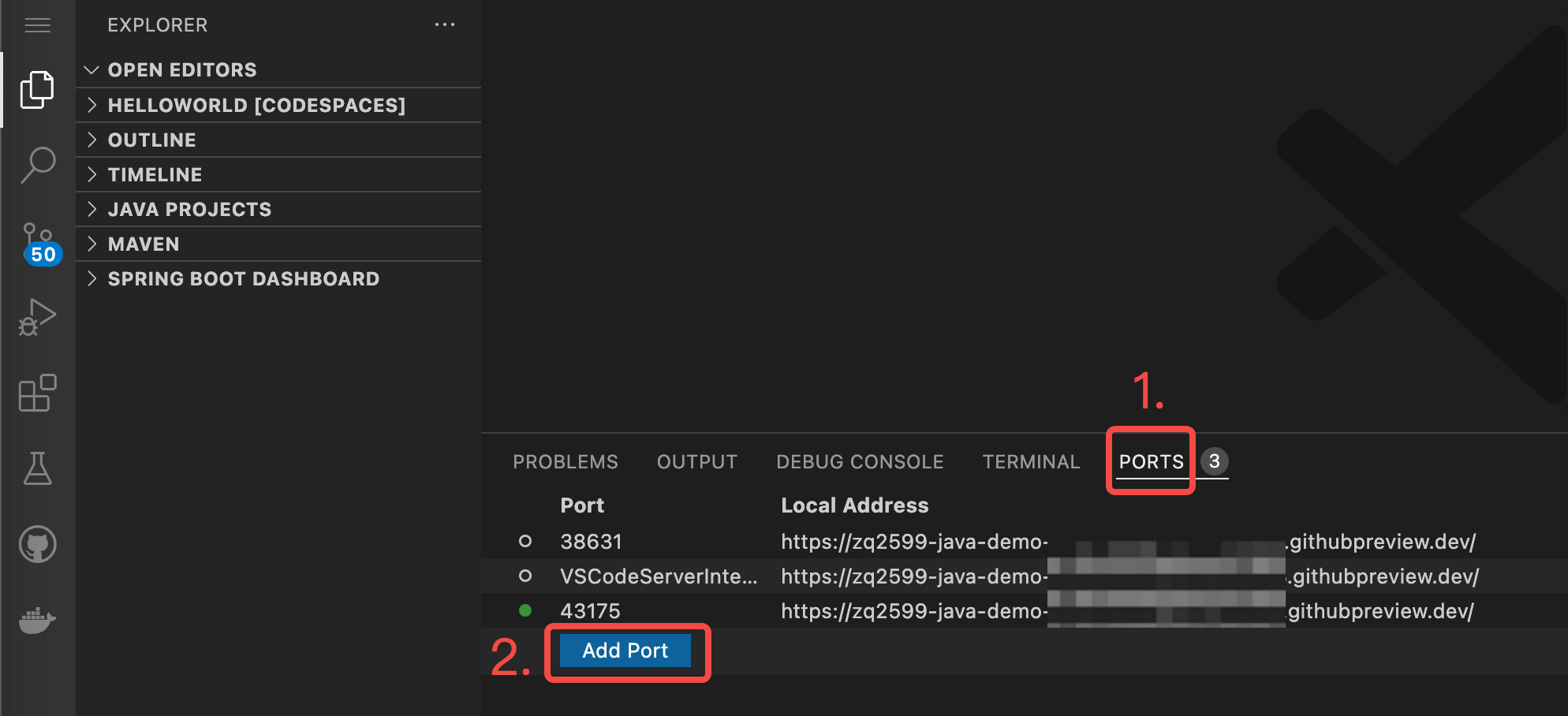Screen dimensions: 1568x716
Task: Click the Port column header
Action: [x=582, y=505]
